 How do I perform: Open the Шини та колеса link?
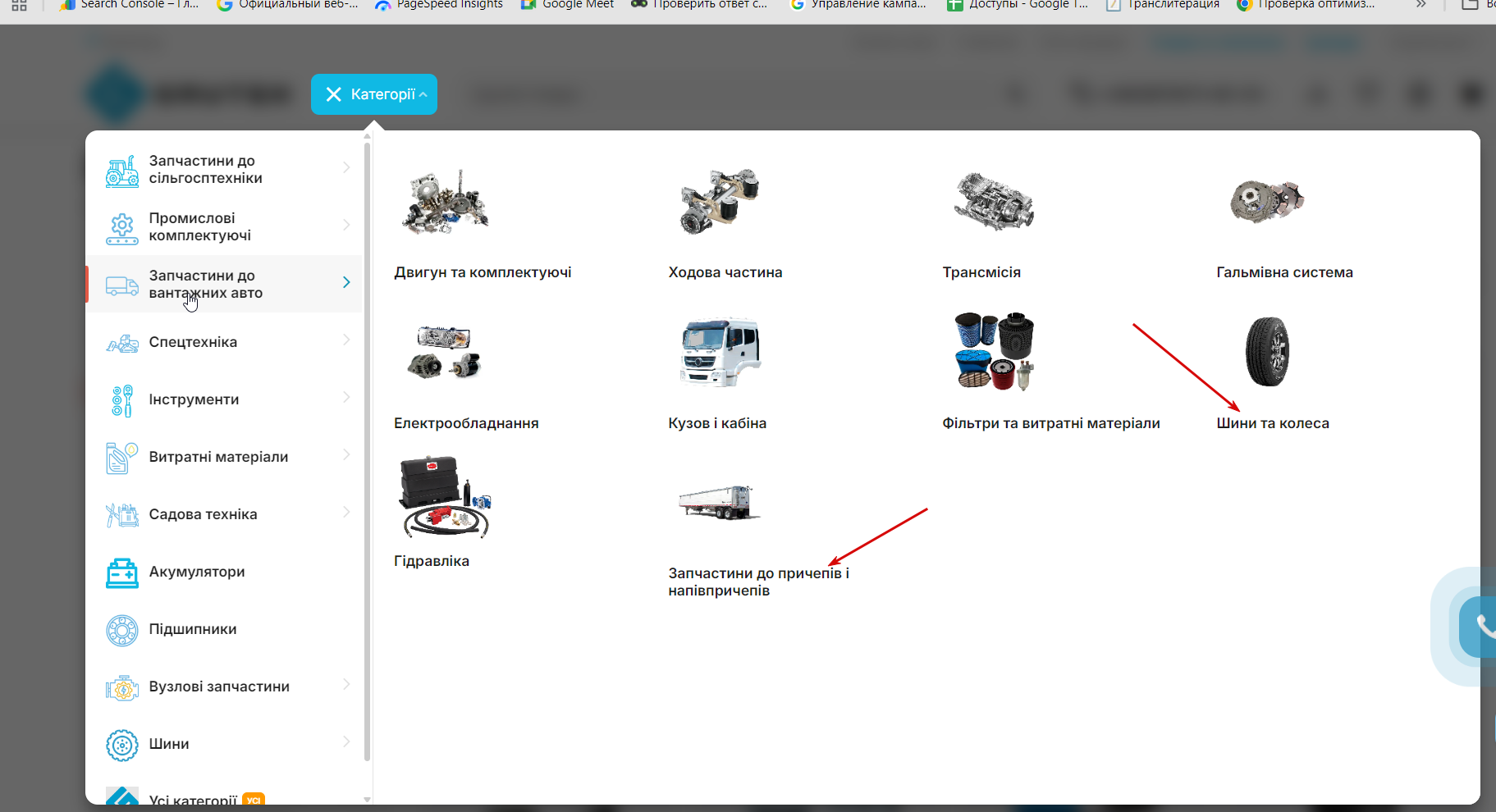click(x=1273, y=423)
